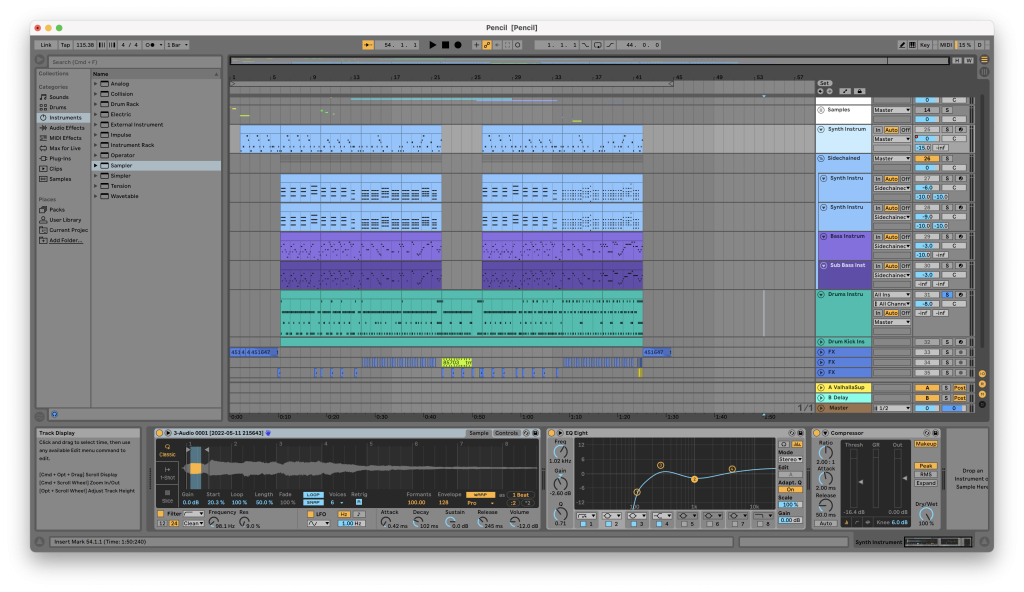This screenshot has height=592, width=1024.
Task: Click the Stop transport button
Action: tap(445, 45)
